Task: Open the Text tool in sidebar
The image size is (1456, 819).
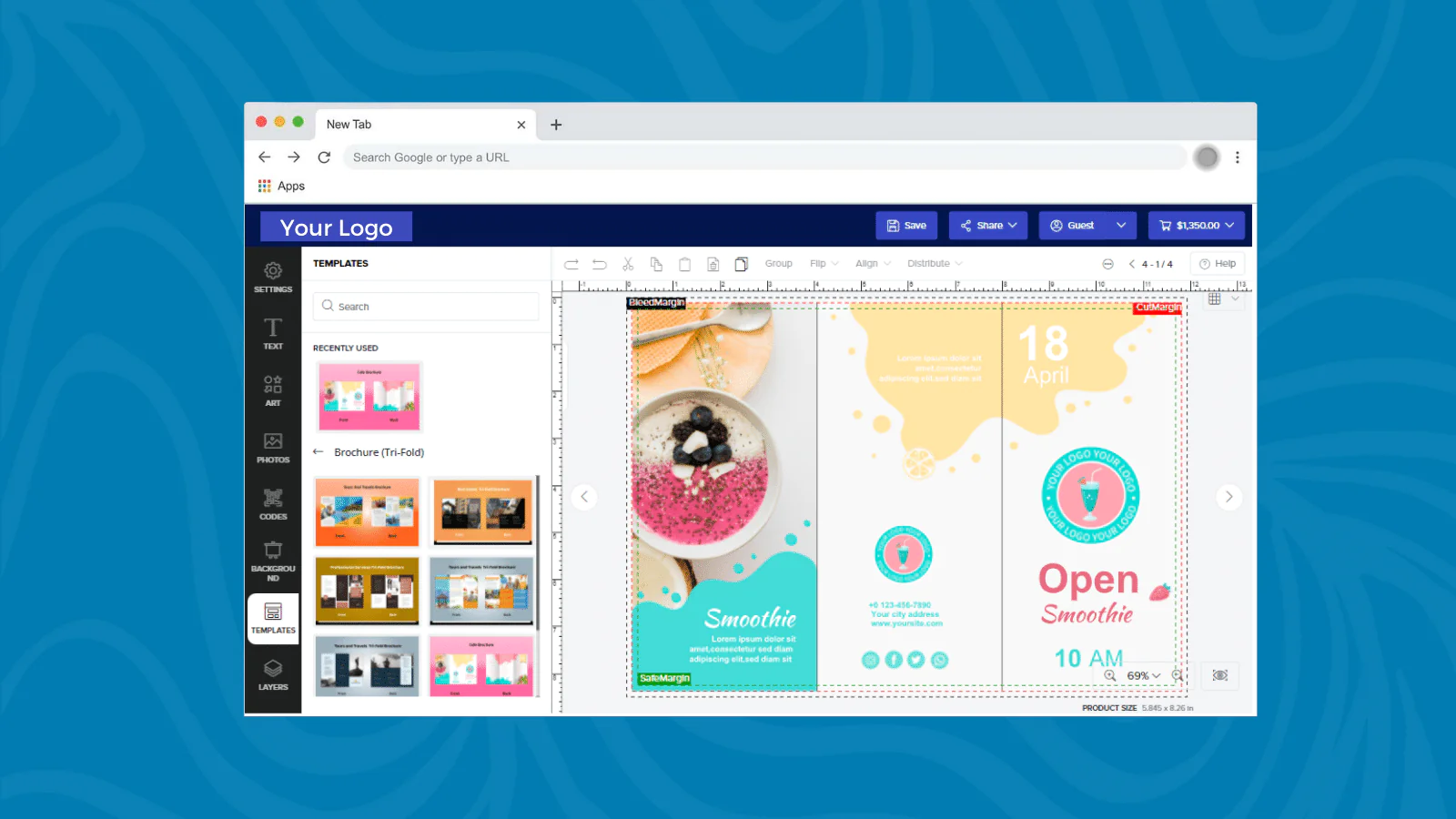Action: click(x=273, y=333)
